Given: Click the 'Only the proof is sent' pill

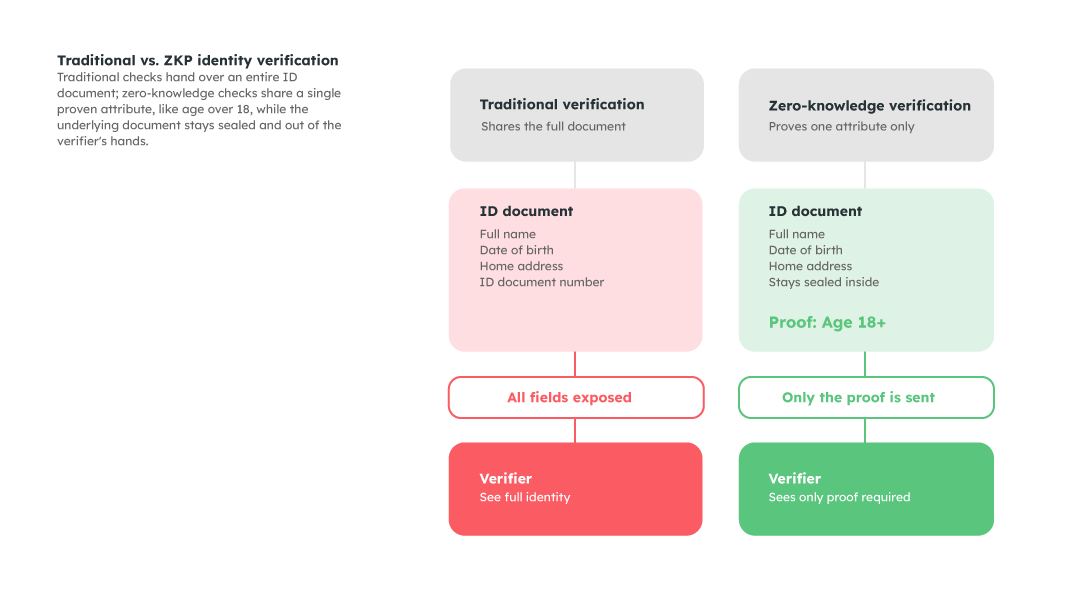Looking at the screenshot, I should 866,398.
